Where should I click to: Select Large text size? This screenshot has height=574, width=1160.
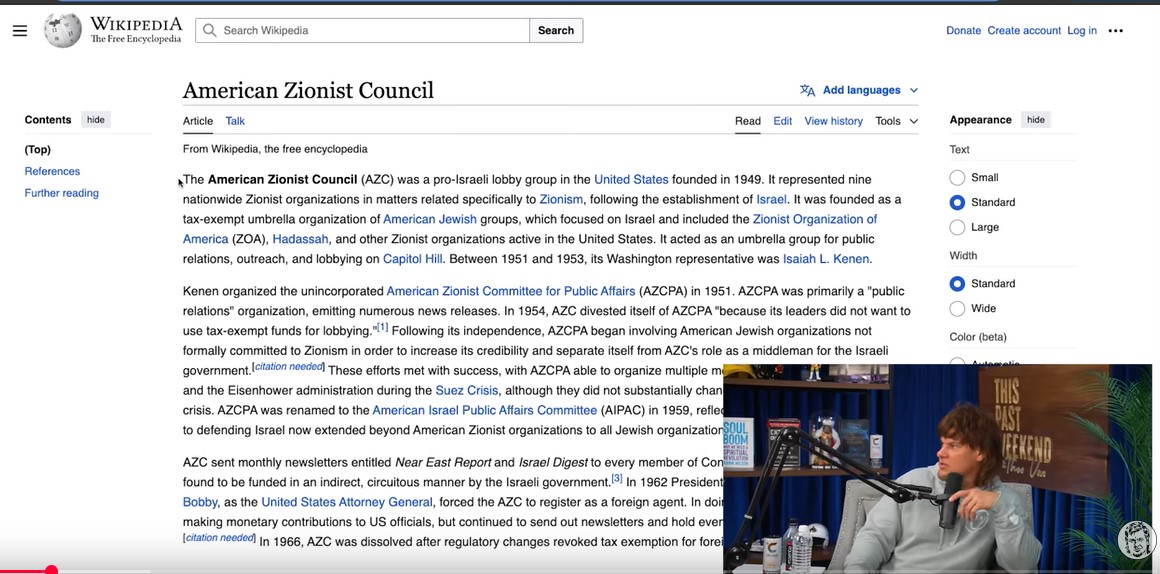tap(957, 227)
